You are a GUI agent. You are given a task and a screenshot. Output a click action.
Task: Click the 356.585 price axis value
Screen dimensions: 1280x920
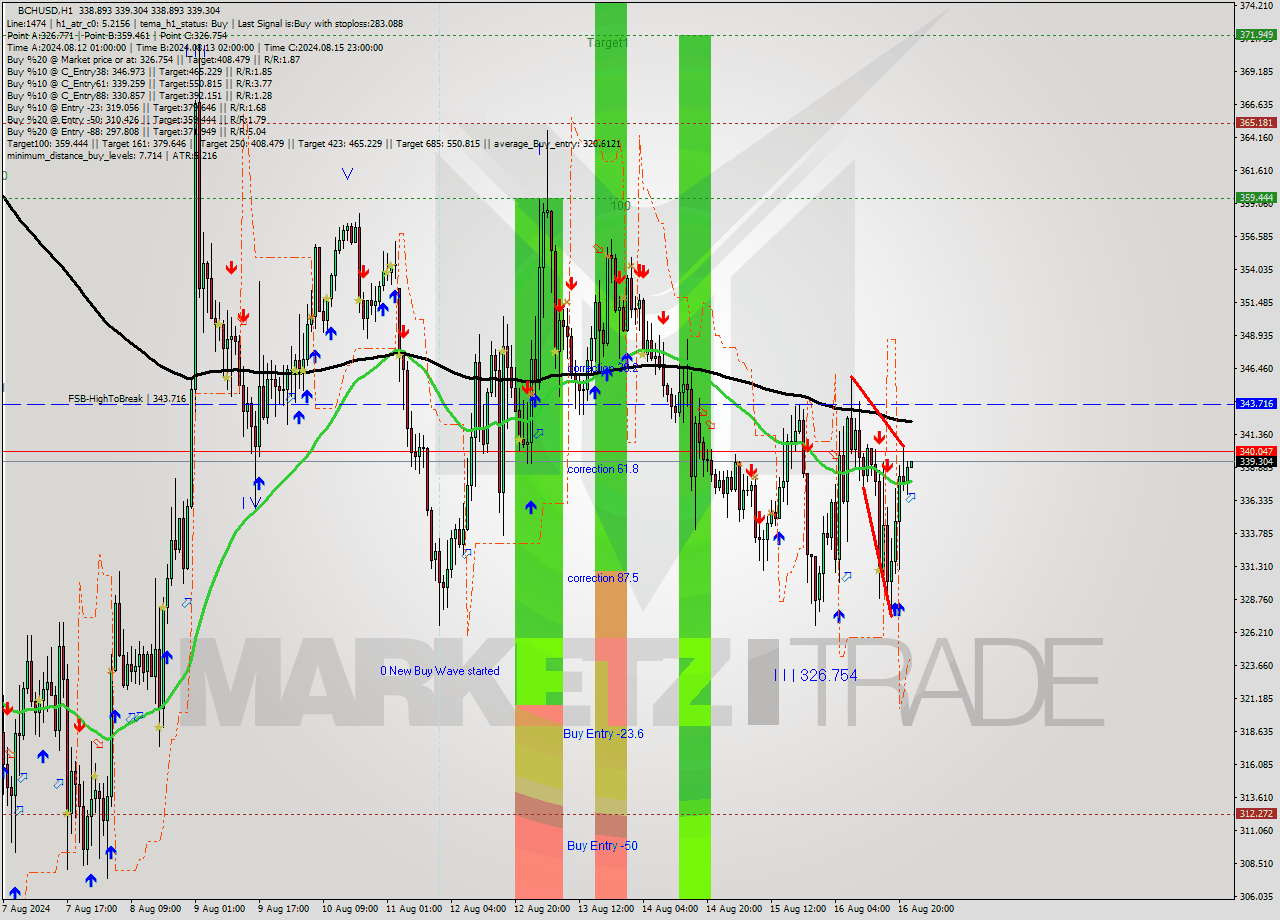coord(1256,237)
